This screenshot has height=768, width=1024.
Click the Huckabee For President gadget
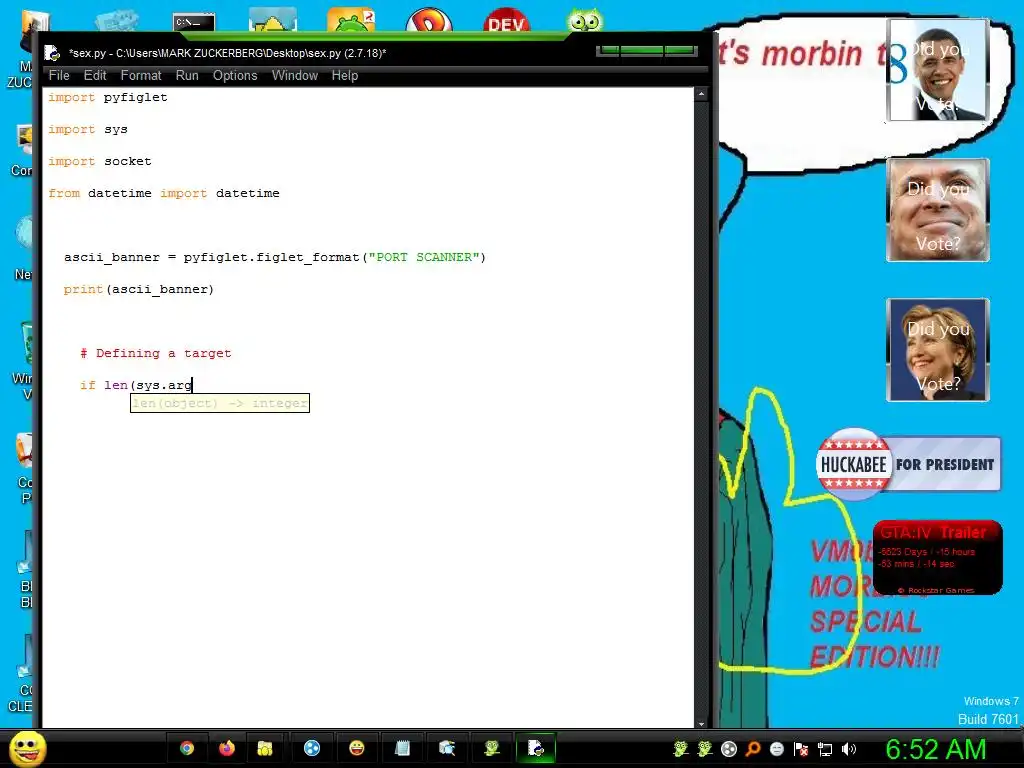click(908, 464)
